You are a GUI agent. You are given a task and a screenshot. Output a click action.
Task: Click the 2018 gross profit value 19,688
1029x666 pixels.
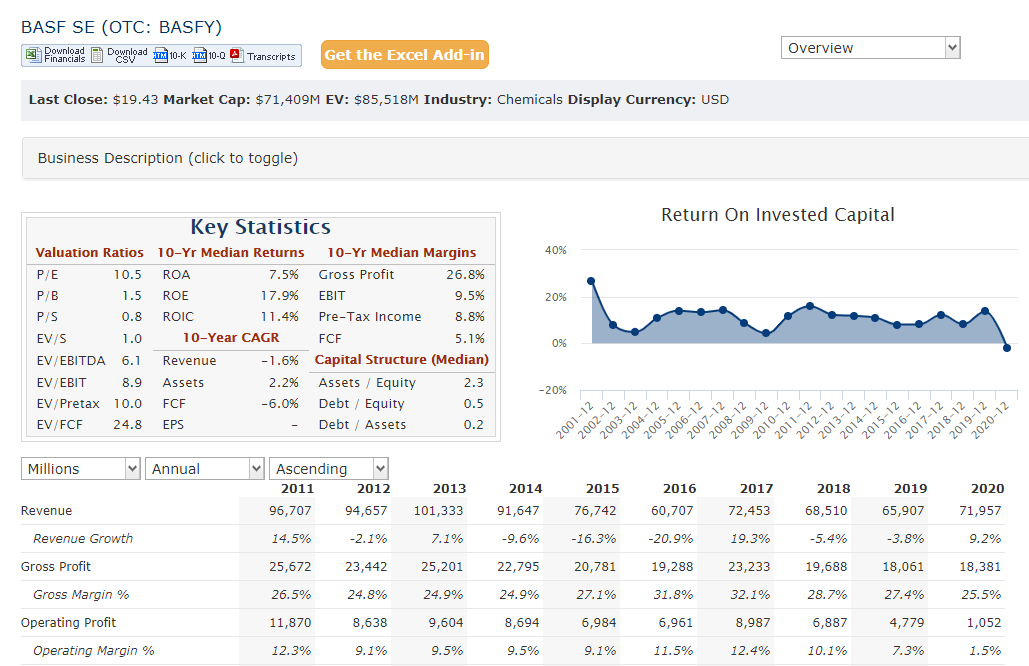826,566
